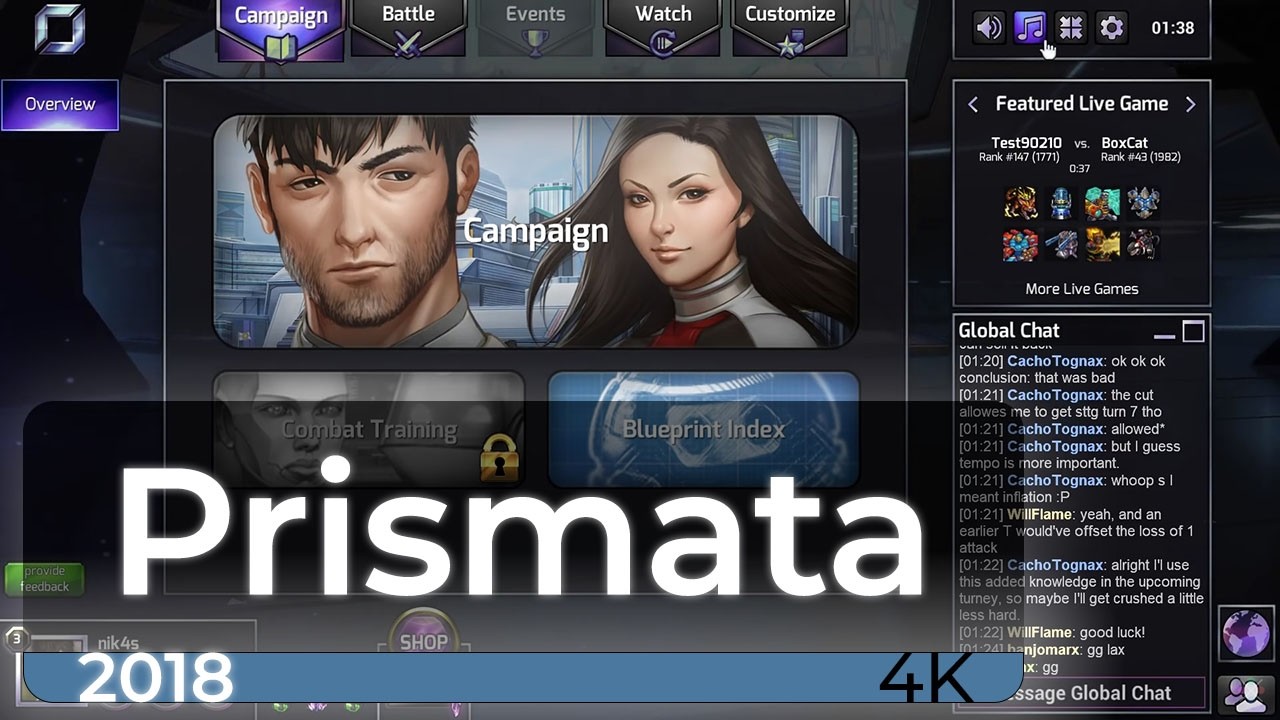Select the blue cylindrical tower unit icon

point(1061,203)
